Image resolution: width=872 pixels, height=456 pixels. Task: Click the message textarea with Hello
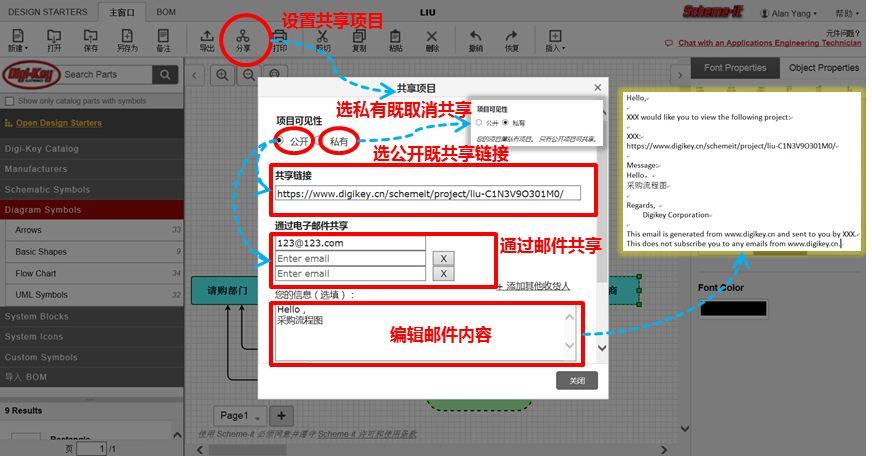click(x=425, y=334)
